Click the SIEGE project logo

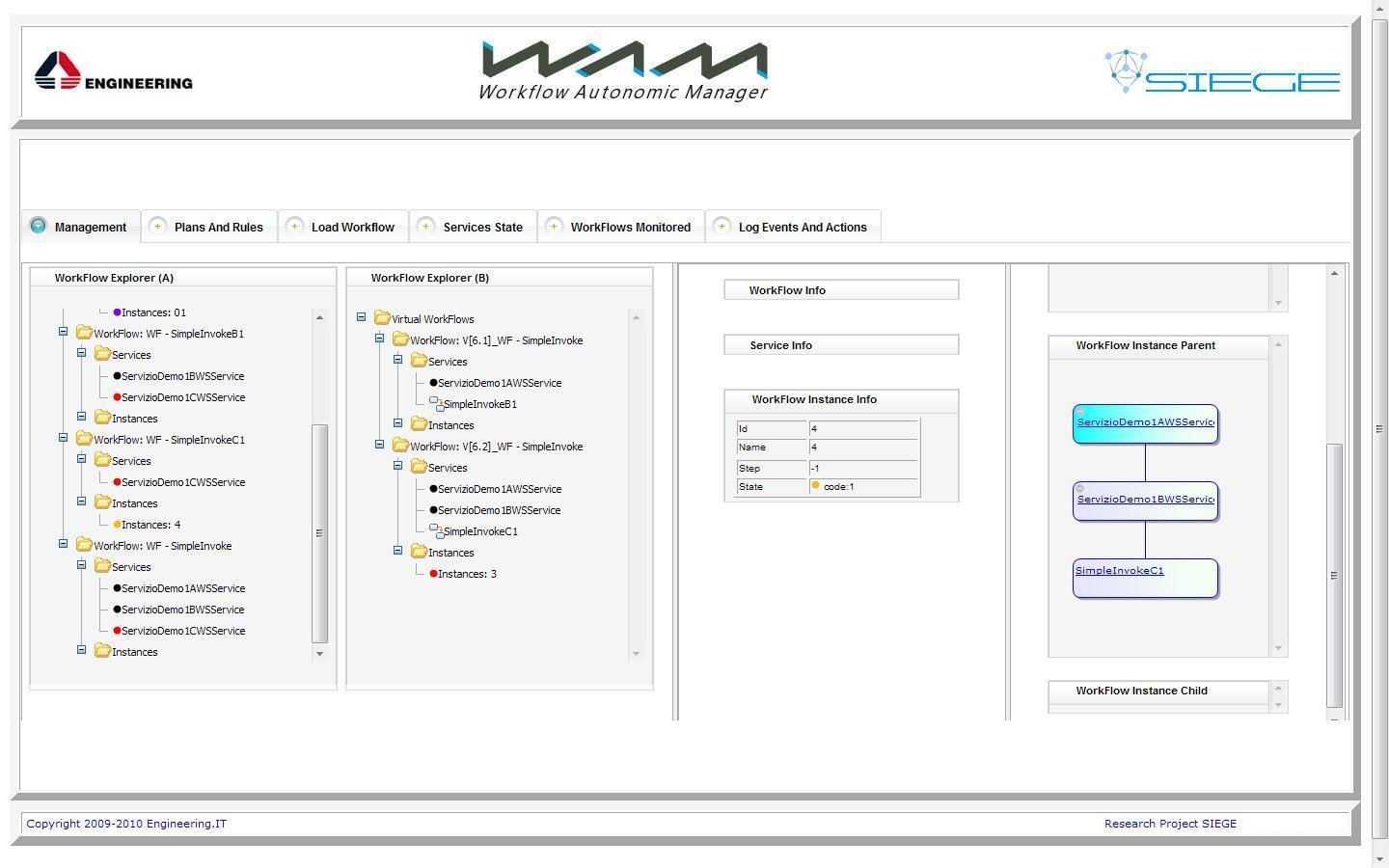[1220, 72]
